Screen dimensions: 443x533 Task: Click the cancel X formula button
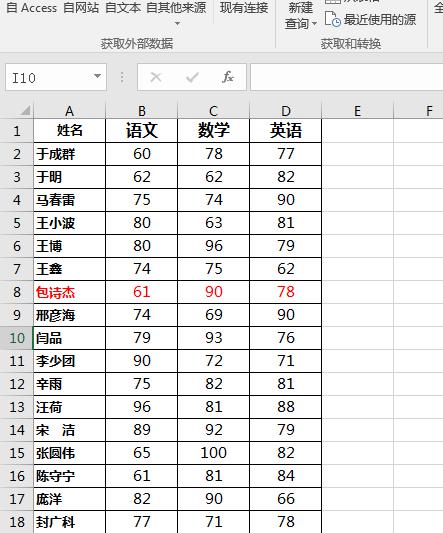(x=156, y=77)
